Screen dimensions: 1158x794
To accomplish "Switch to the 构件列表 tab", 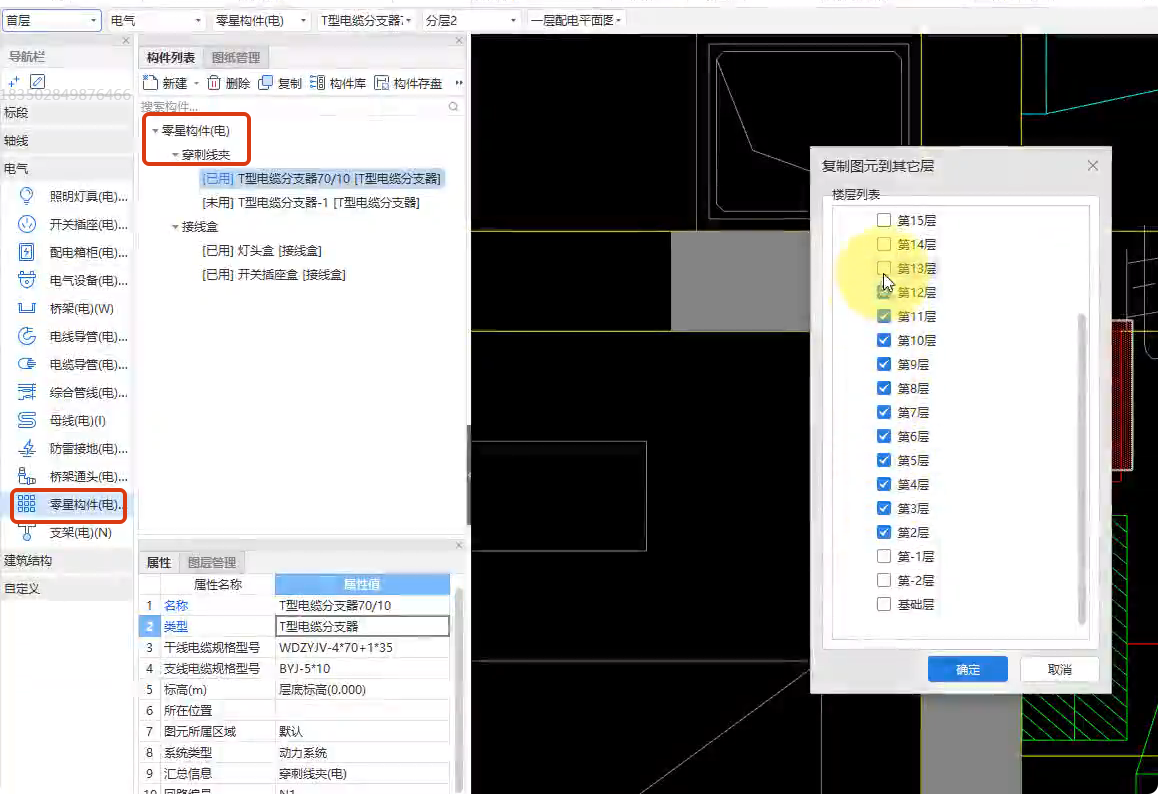I will click(171, 57).
